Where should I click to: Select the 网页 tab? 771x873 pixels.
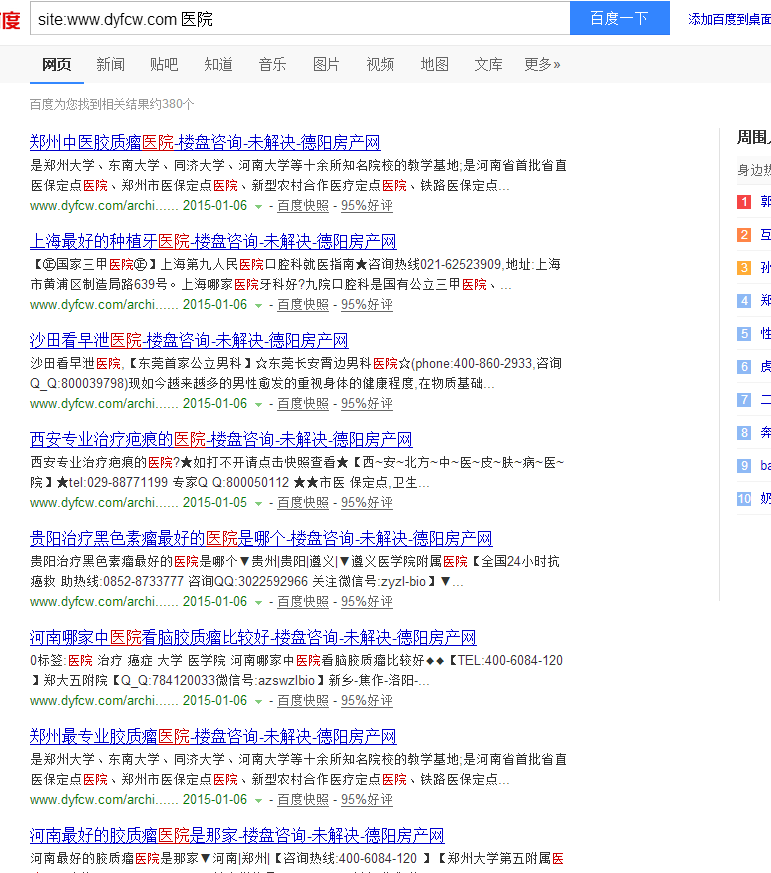(57, 65)
